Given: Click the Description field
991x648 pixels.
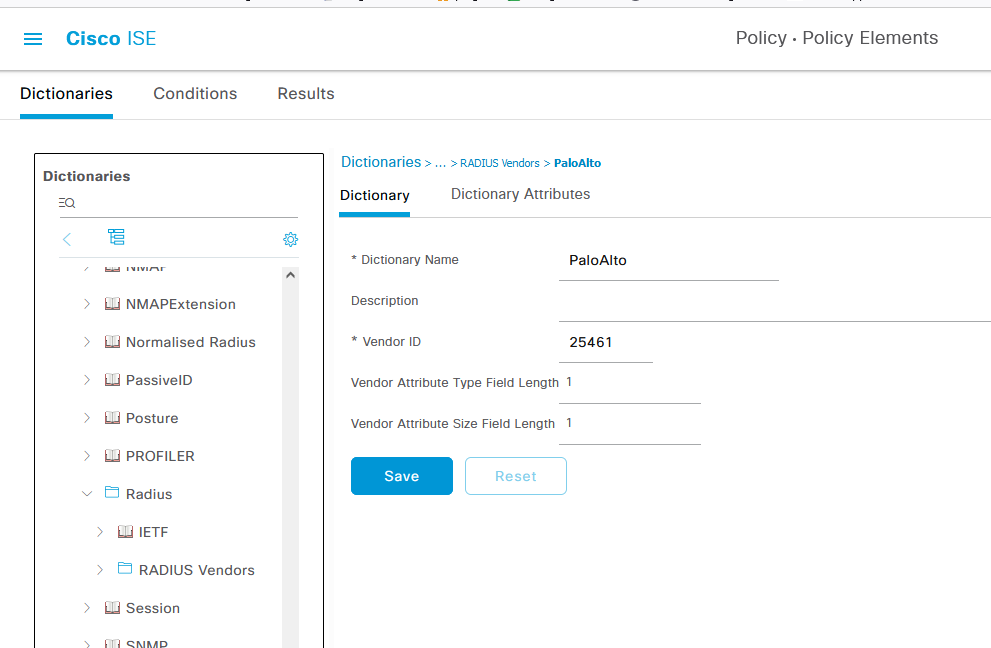Looking at the screenshot, I should click(x=775, y=302).
